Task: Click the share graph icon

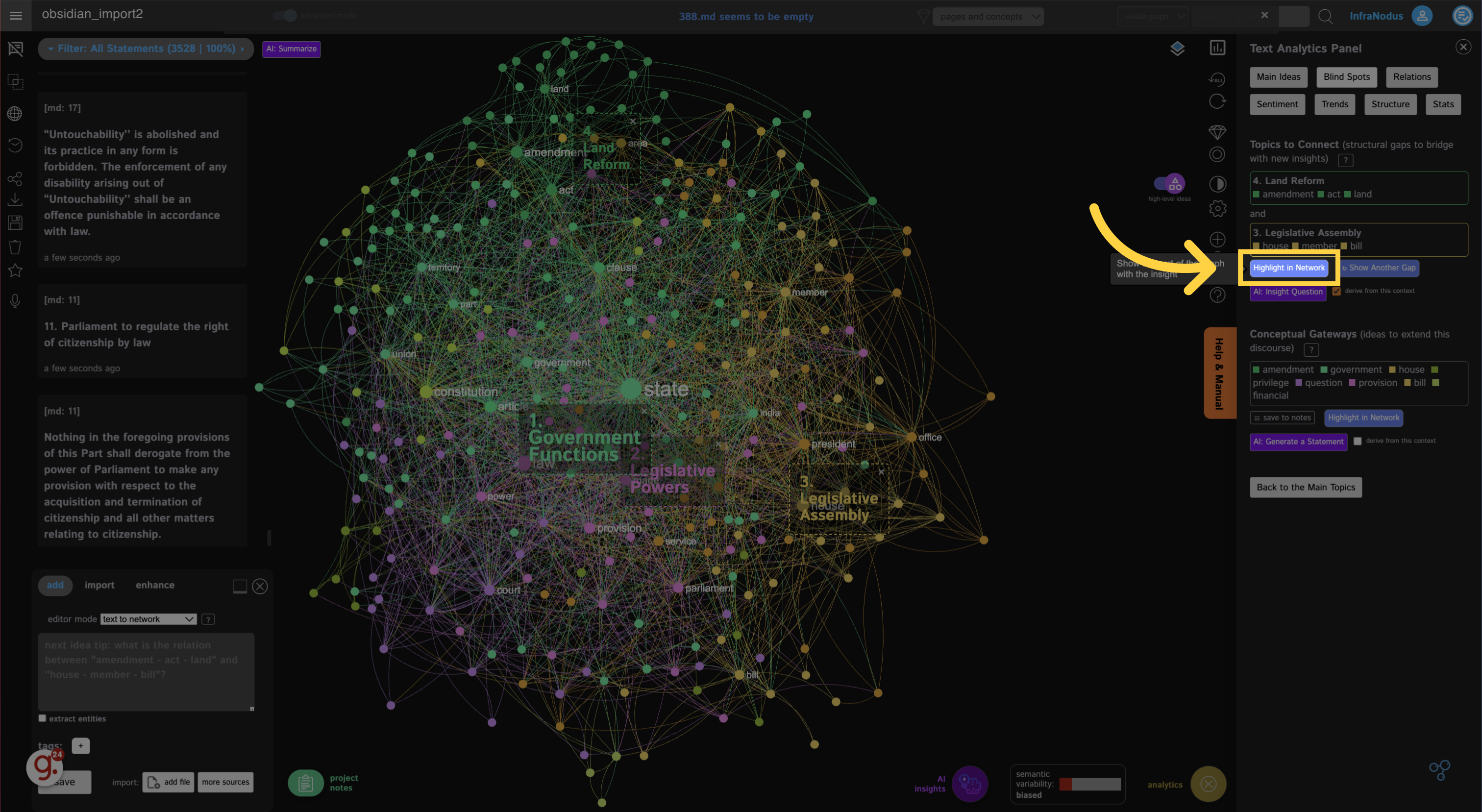Action: (x=15, y=179)
